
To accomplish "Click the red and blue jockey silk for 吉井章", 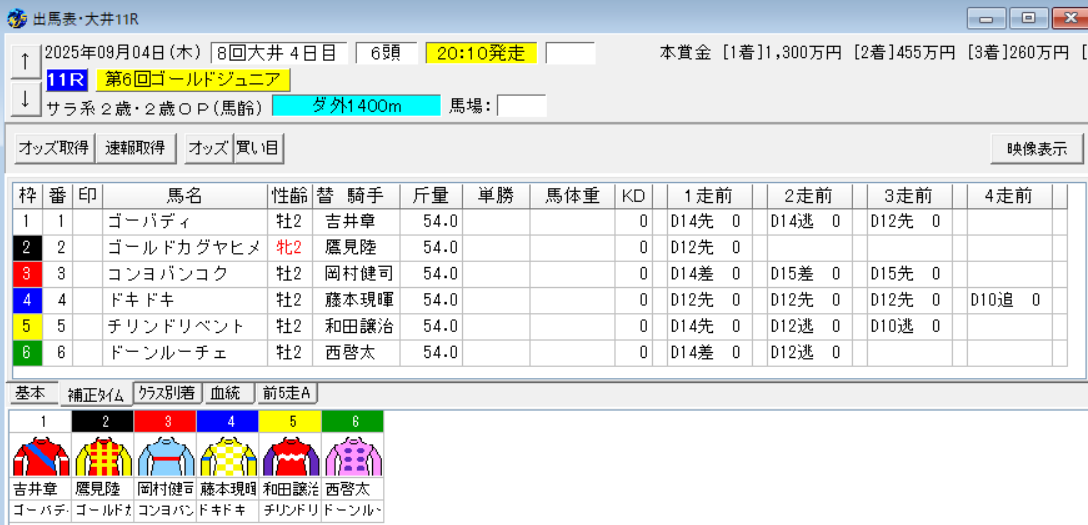I will 41,456.
